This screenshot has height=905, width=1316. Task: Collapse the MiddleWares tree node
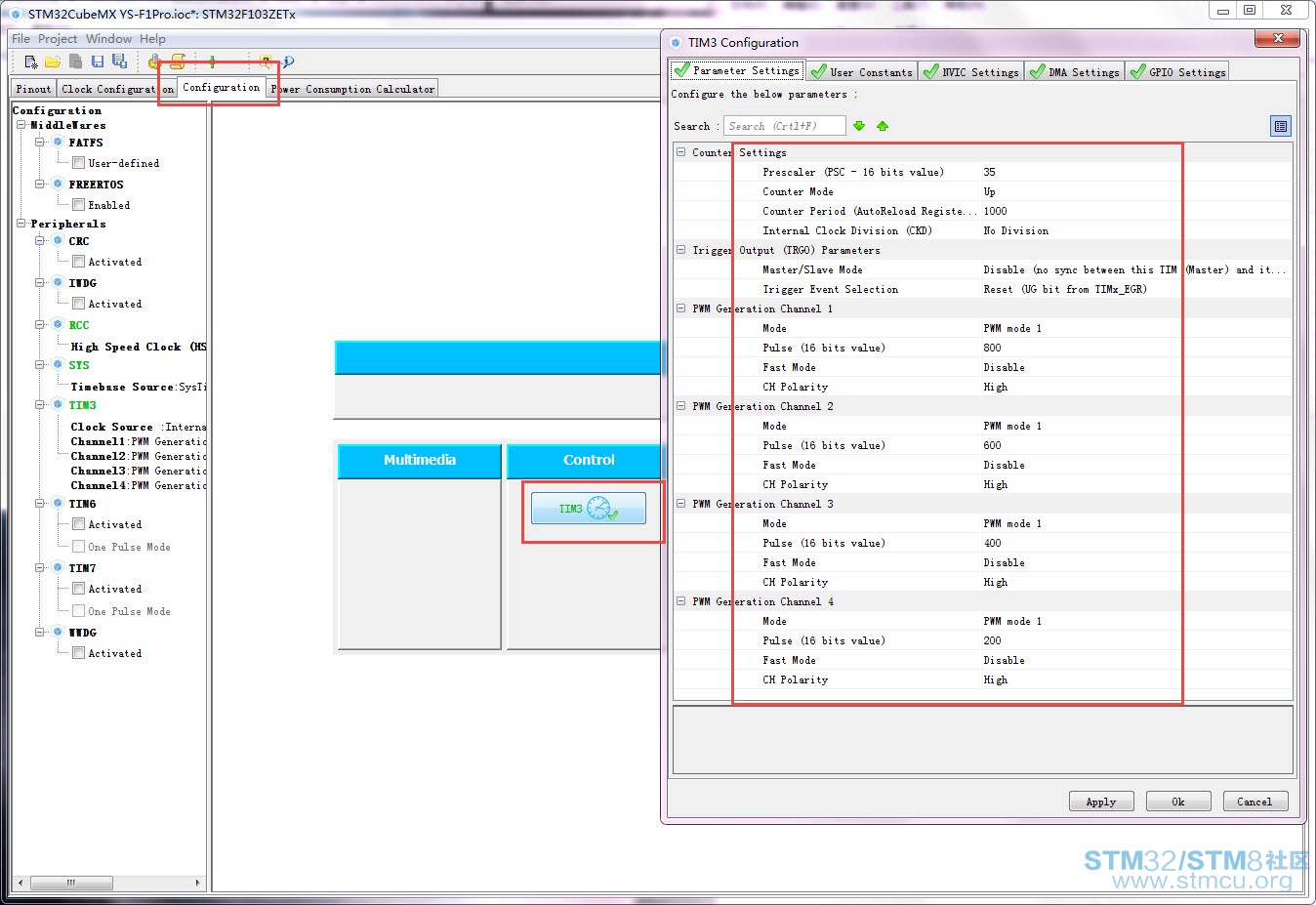click(21, 125)
